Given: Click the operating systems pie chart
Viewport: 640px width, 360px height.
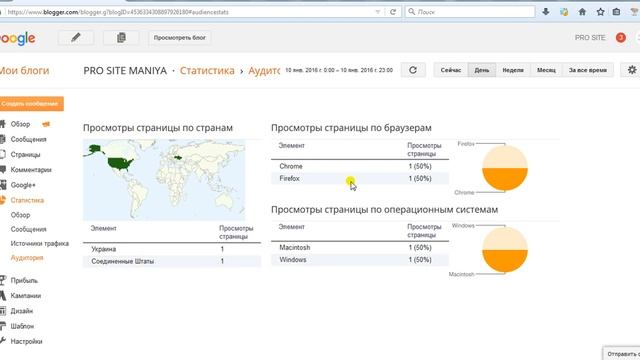Looking at the screenshot, I should point(505,249).
